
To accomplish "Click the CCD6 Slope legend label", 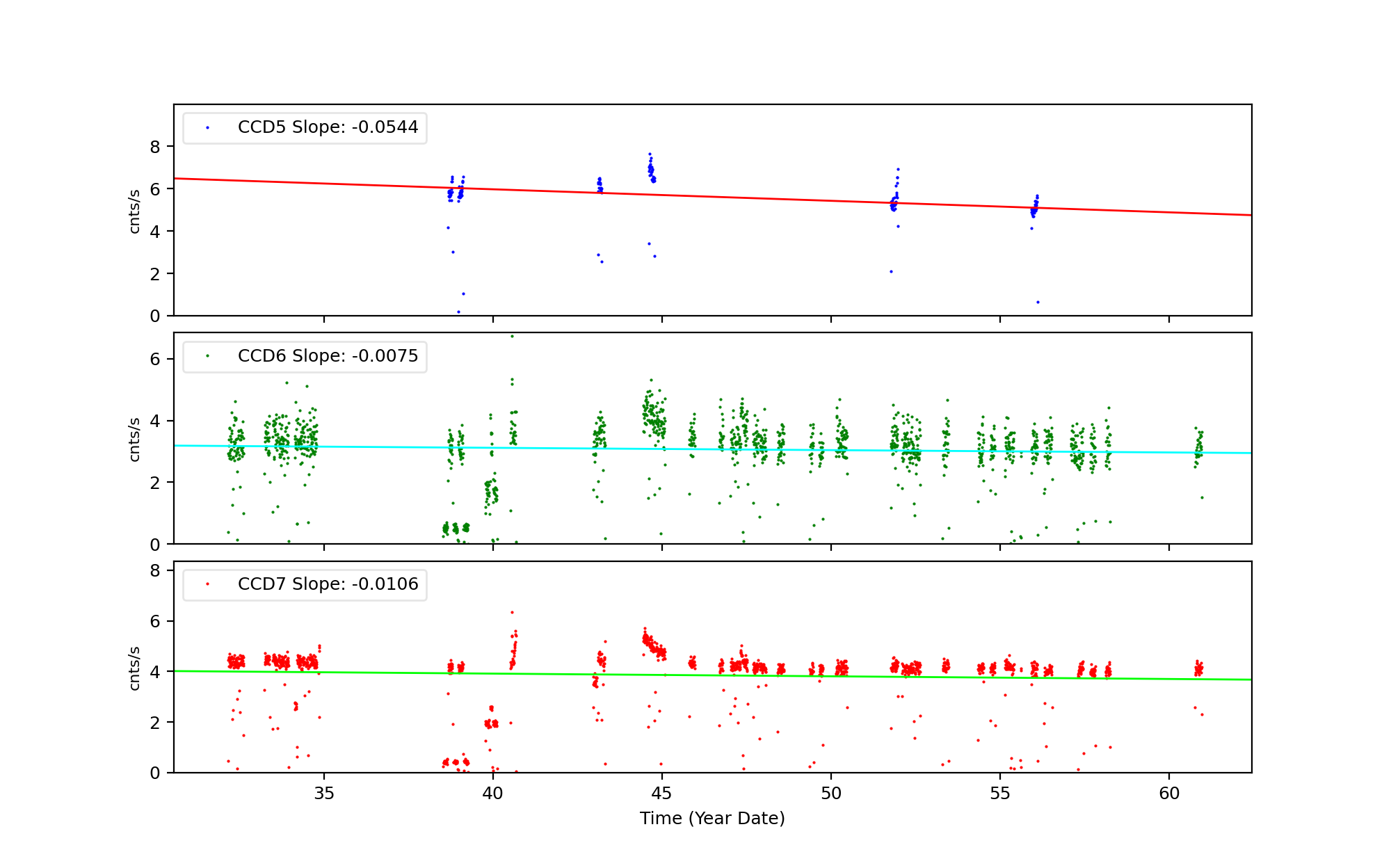I will click(x=328, y=356).
